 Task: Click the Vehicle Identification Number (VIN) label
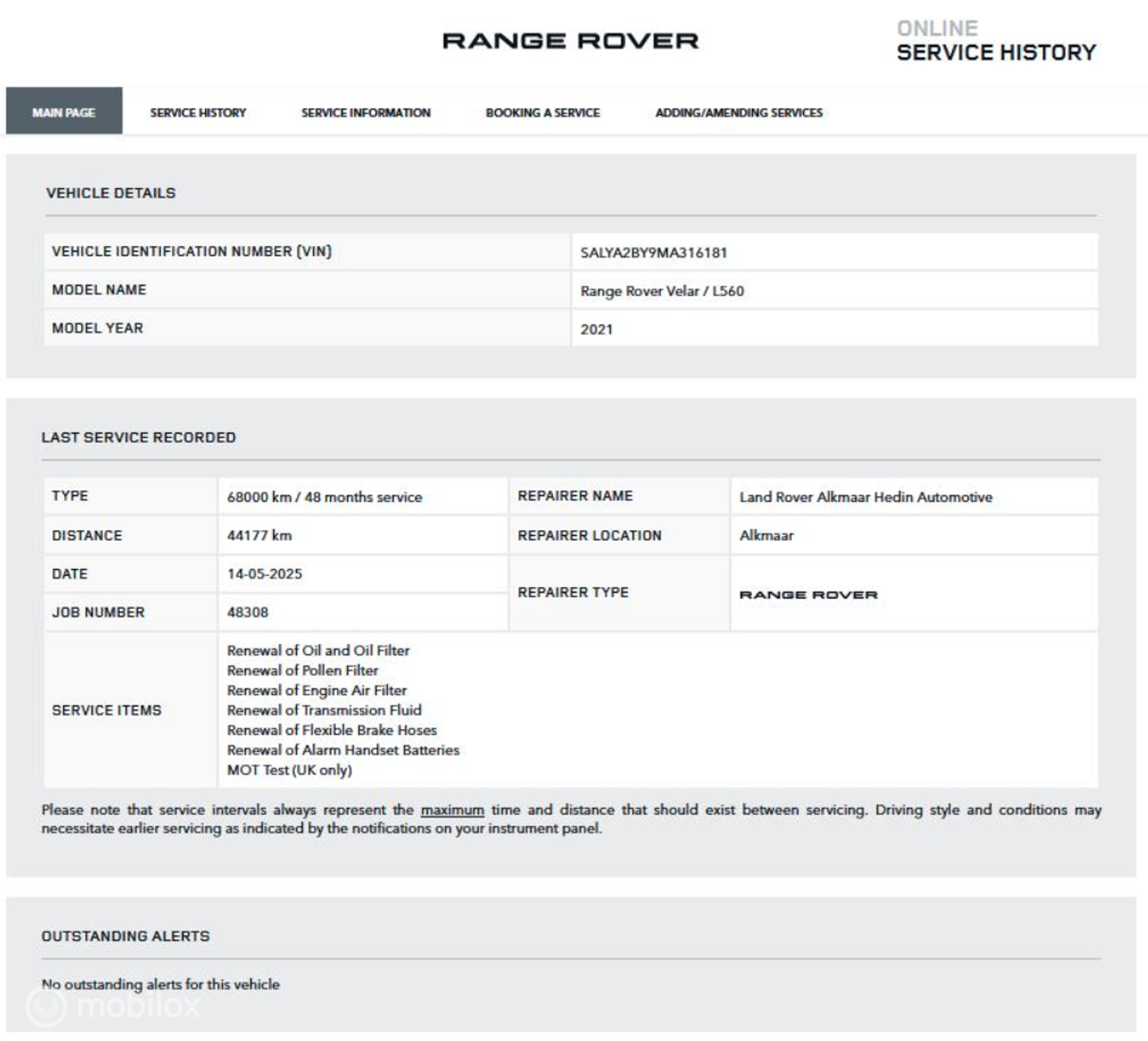pos(192,252)
